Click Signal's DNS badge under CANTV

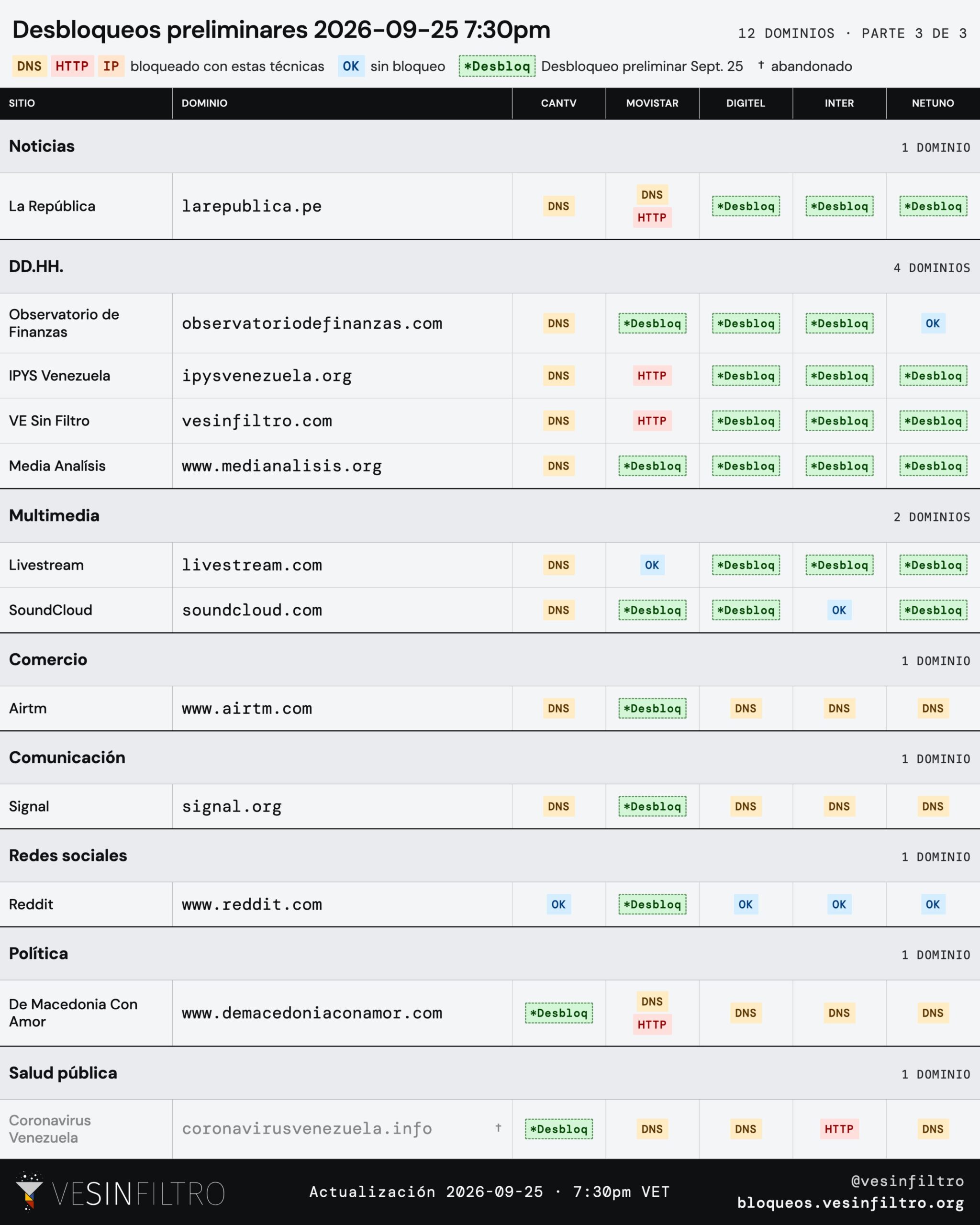pos(558,806)
